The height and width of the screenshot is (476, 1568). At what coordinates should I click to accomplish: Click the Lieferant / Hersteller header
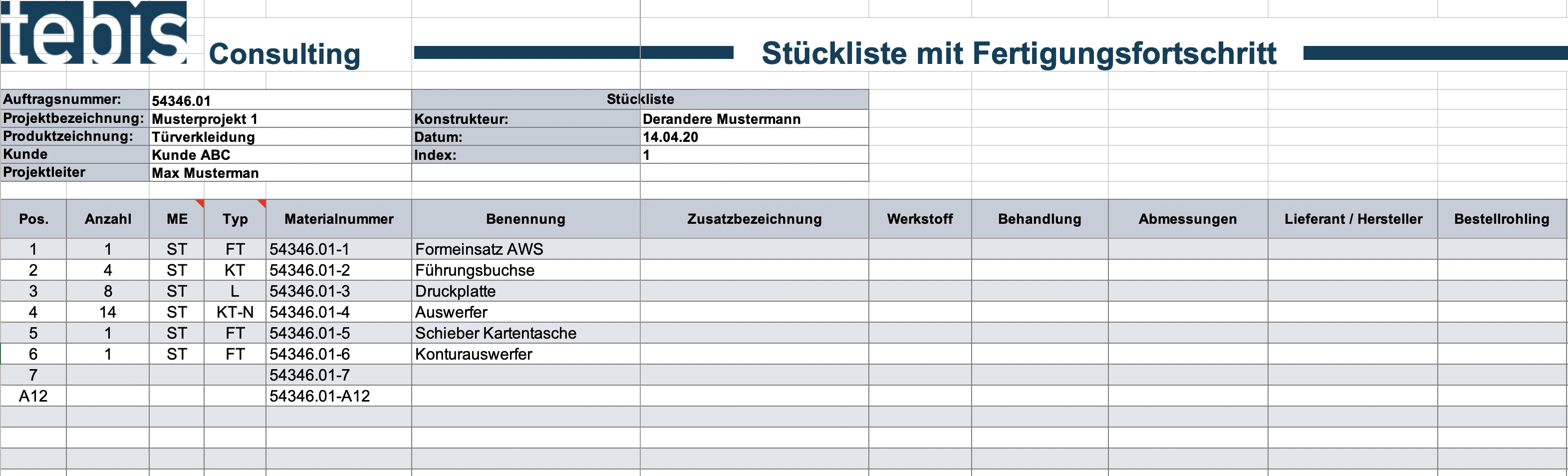pos(1352,219)
